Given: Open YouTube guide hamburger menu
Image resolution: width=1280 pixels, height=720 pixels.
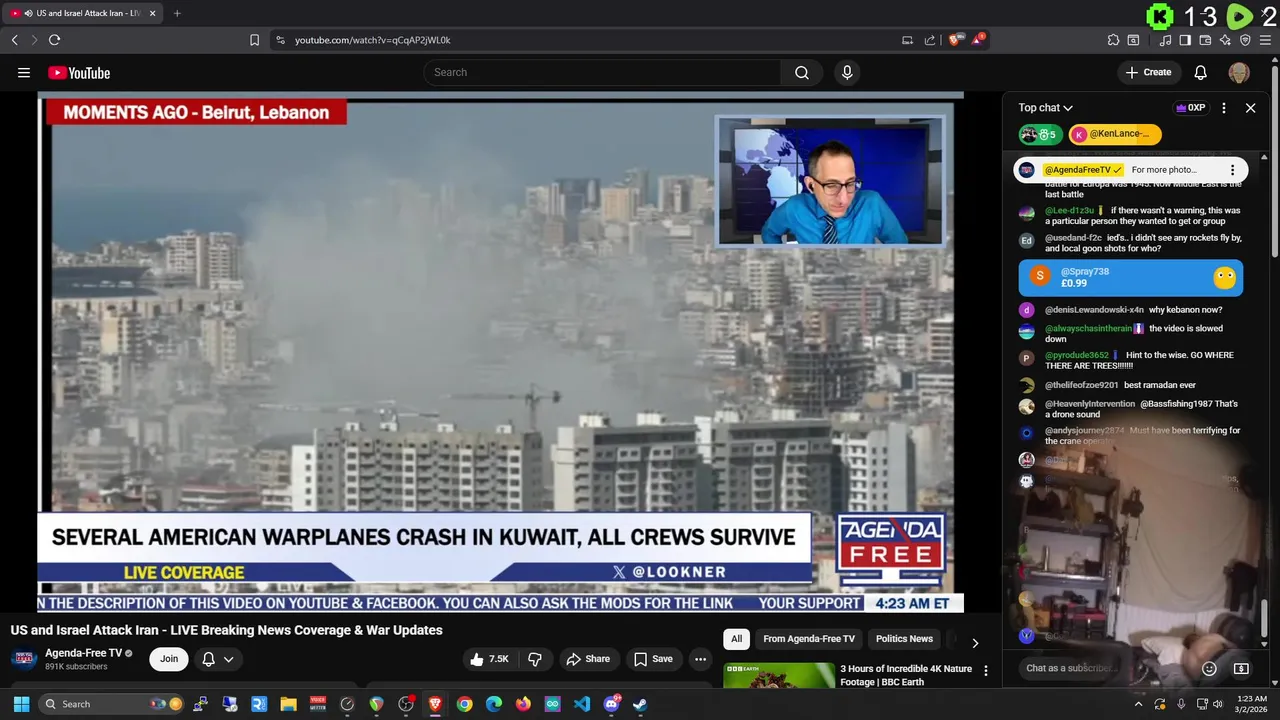Looking at the screenshot, I should (24, 72).
